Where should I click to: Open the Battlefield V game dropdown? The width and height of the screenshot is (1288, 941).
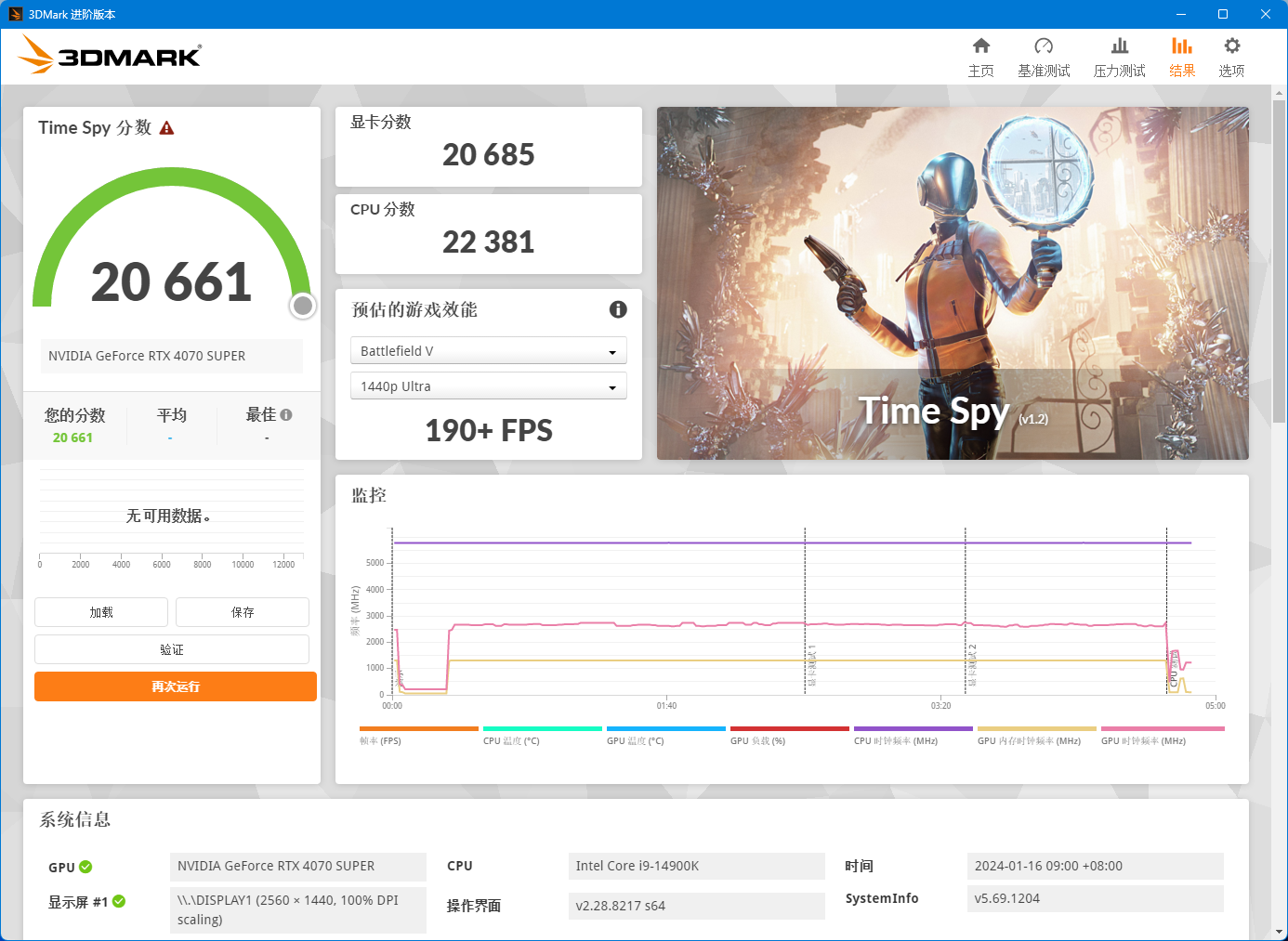pos(489,350)
